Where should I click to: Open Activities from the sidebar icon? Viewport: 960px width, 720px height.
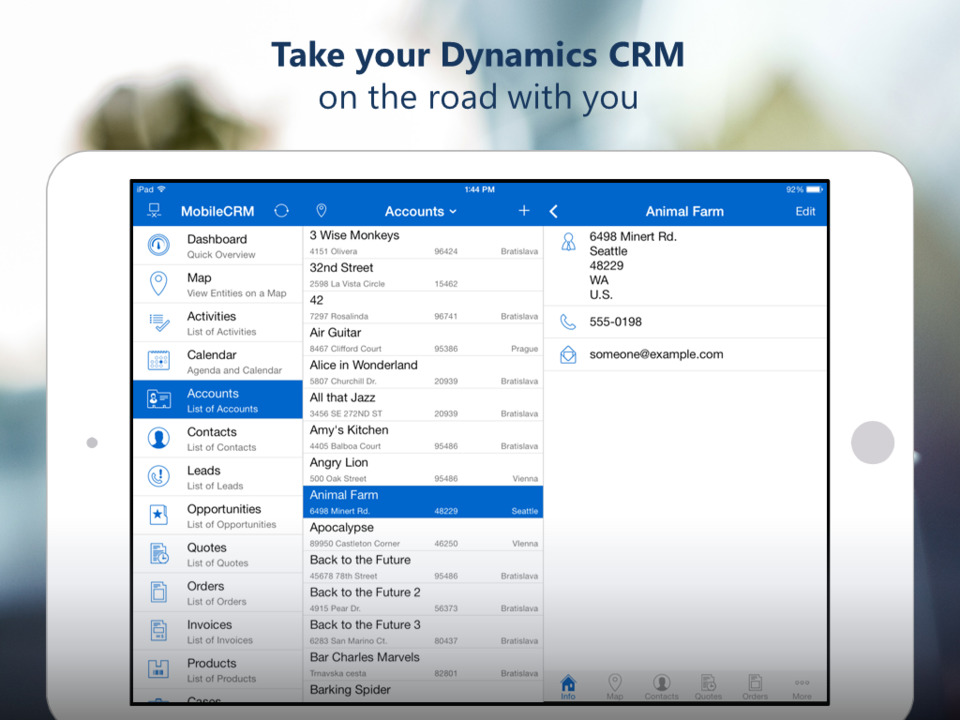click(160, 323)
